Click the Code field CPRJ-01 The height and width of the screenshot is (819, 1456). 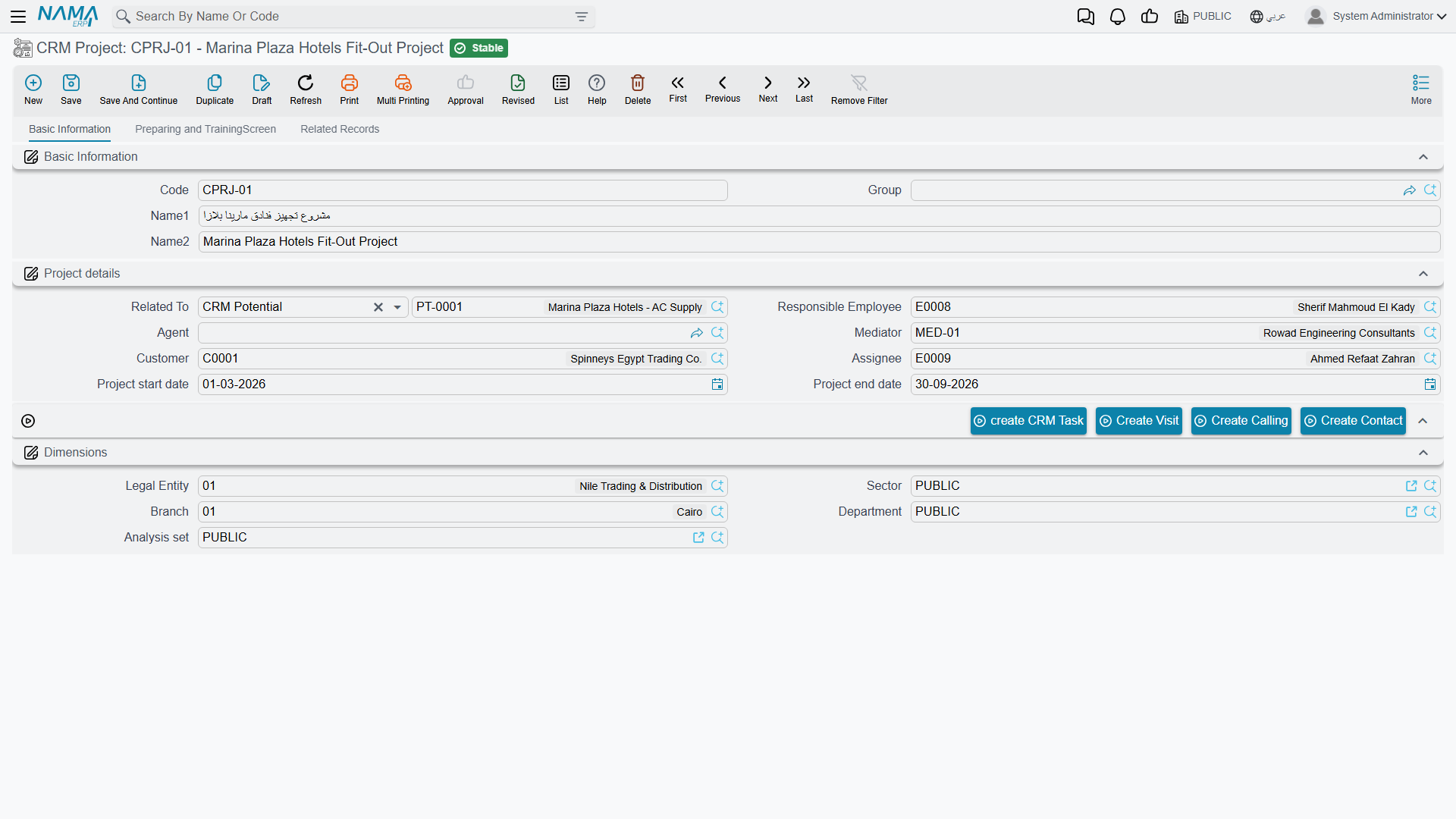463,190
